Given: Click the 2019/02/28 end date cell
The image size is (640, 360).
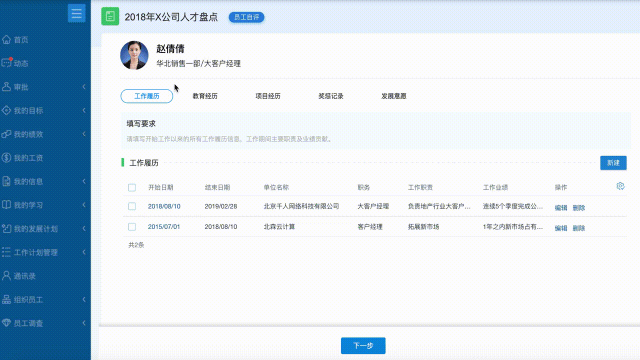Looking at the screenshot, I should 221,207.
